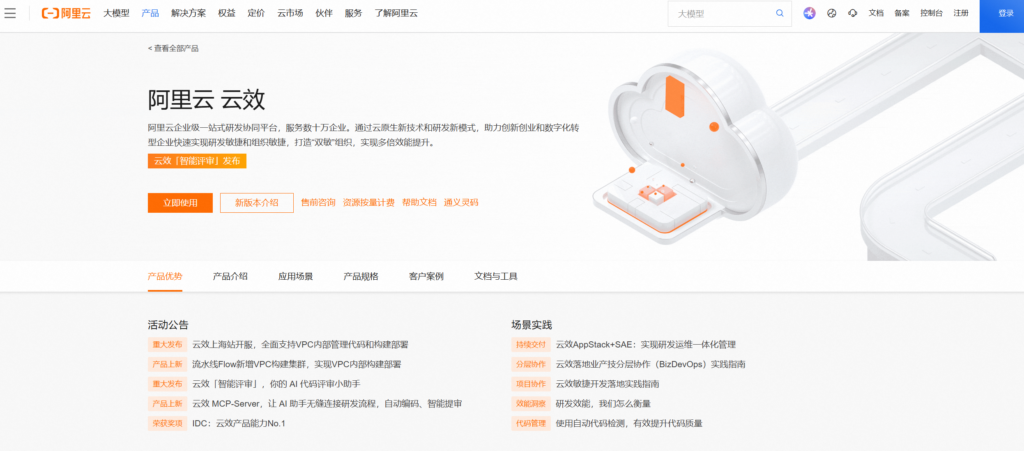Click the 注册 link

tap(961, 13)
